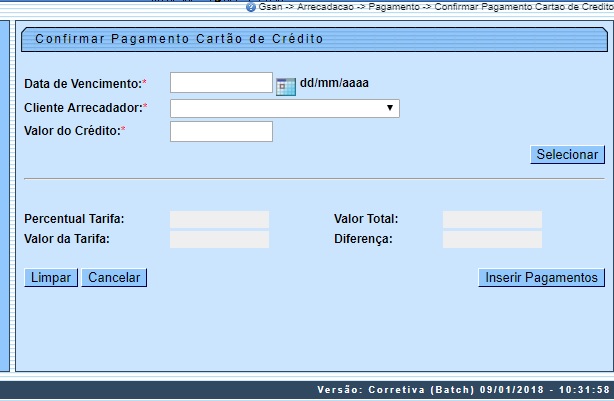Click the Inserir Pagamentos button
Screen dimensions: 614x401
[x=542, y=278]
